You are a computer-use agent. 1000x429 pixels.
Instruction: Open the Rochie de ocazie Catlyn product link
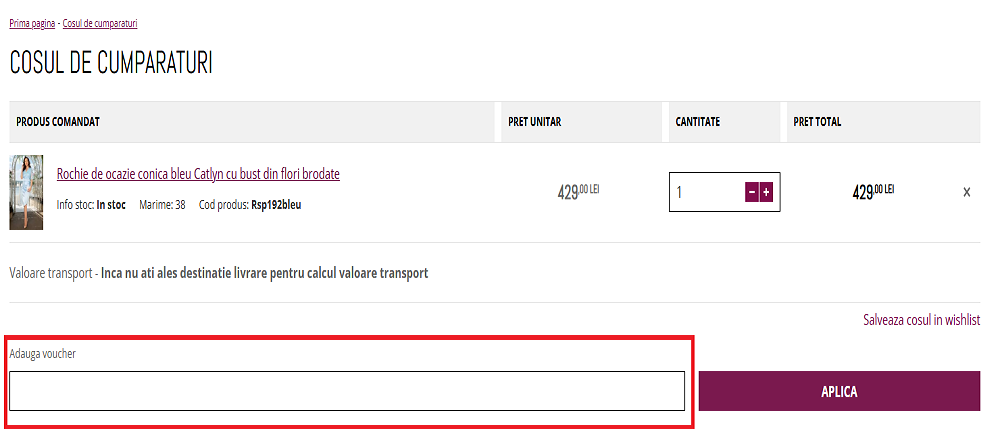[198, 174]
